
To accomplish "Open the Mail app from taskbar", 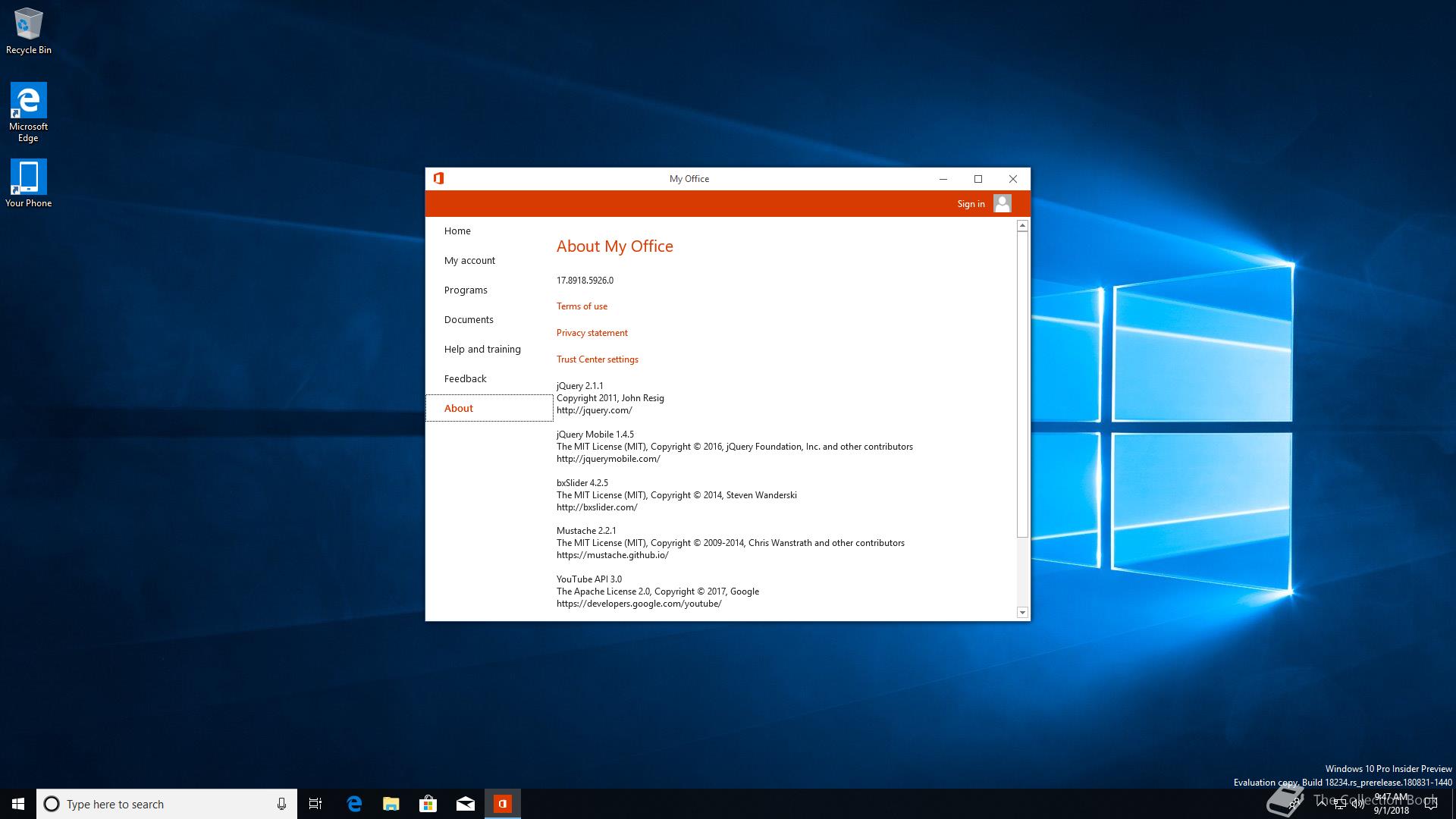I will coord(466,804).
